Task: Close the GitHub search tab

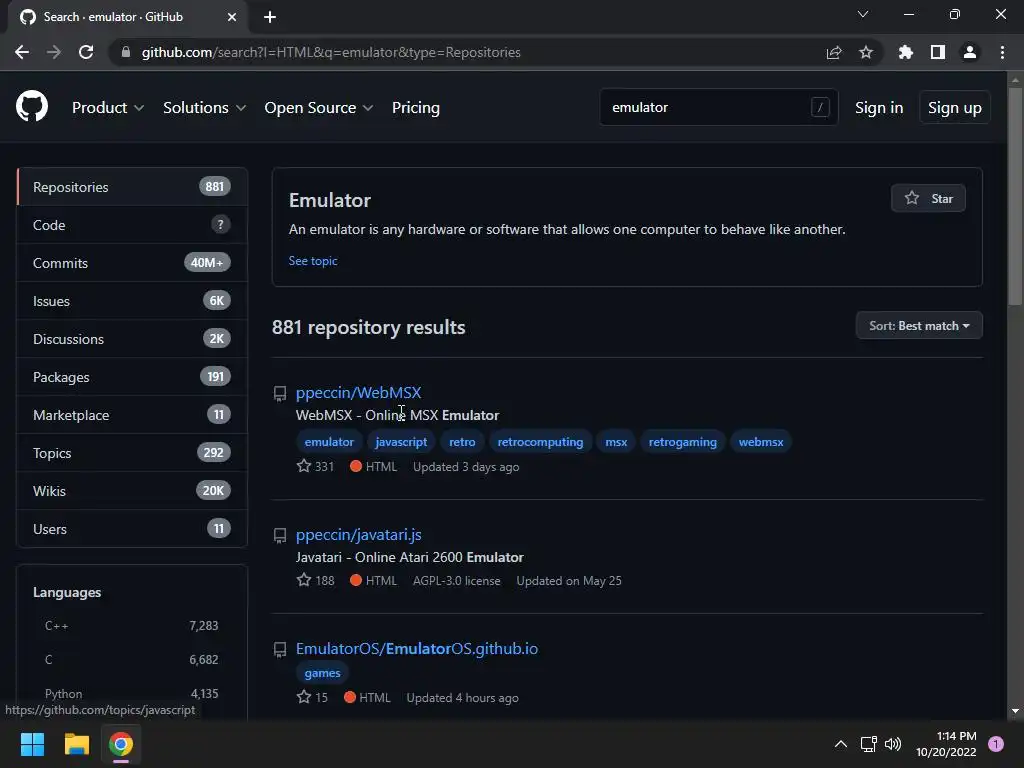Action: point(232,17)
